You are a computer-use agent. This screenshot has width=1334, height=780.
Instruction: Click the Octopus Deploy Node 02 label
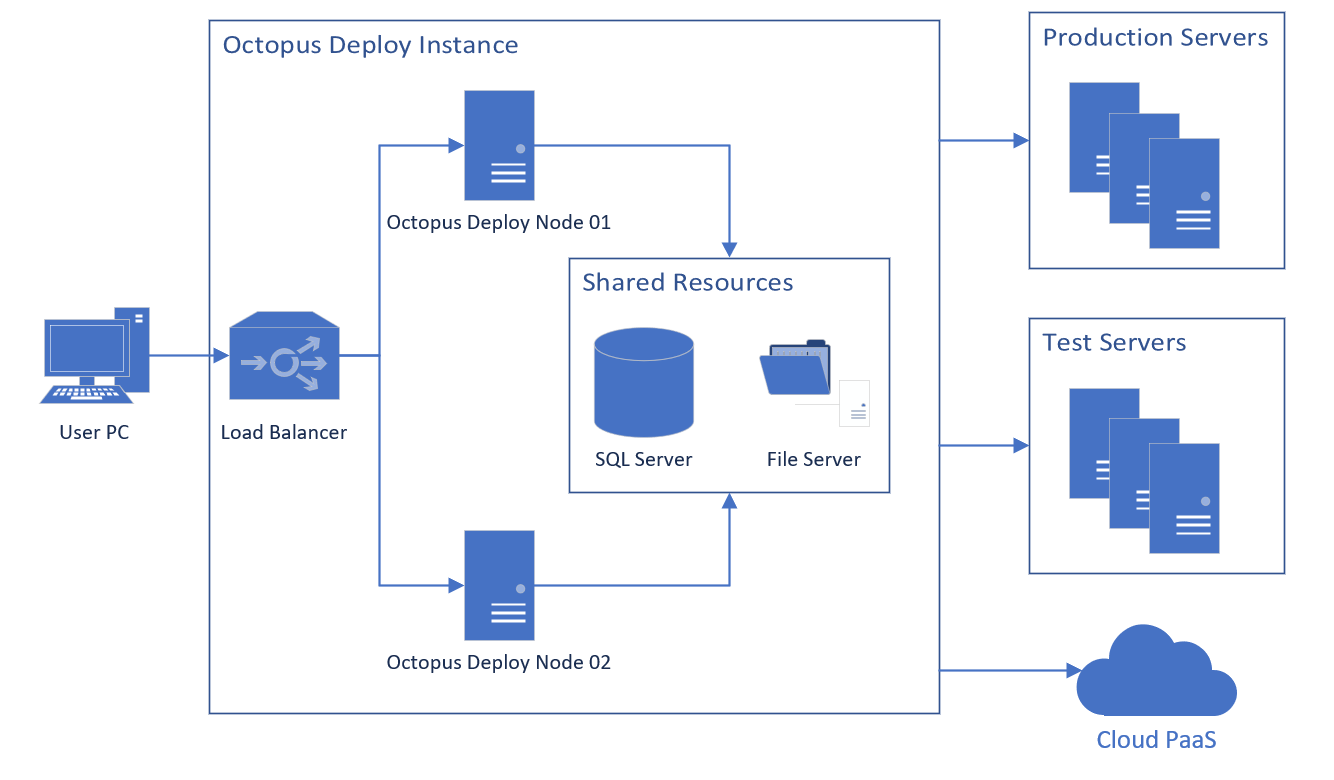499,662
